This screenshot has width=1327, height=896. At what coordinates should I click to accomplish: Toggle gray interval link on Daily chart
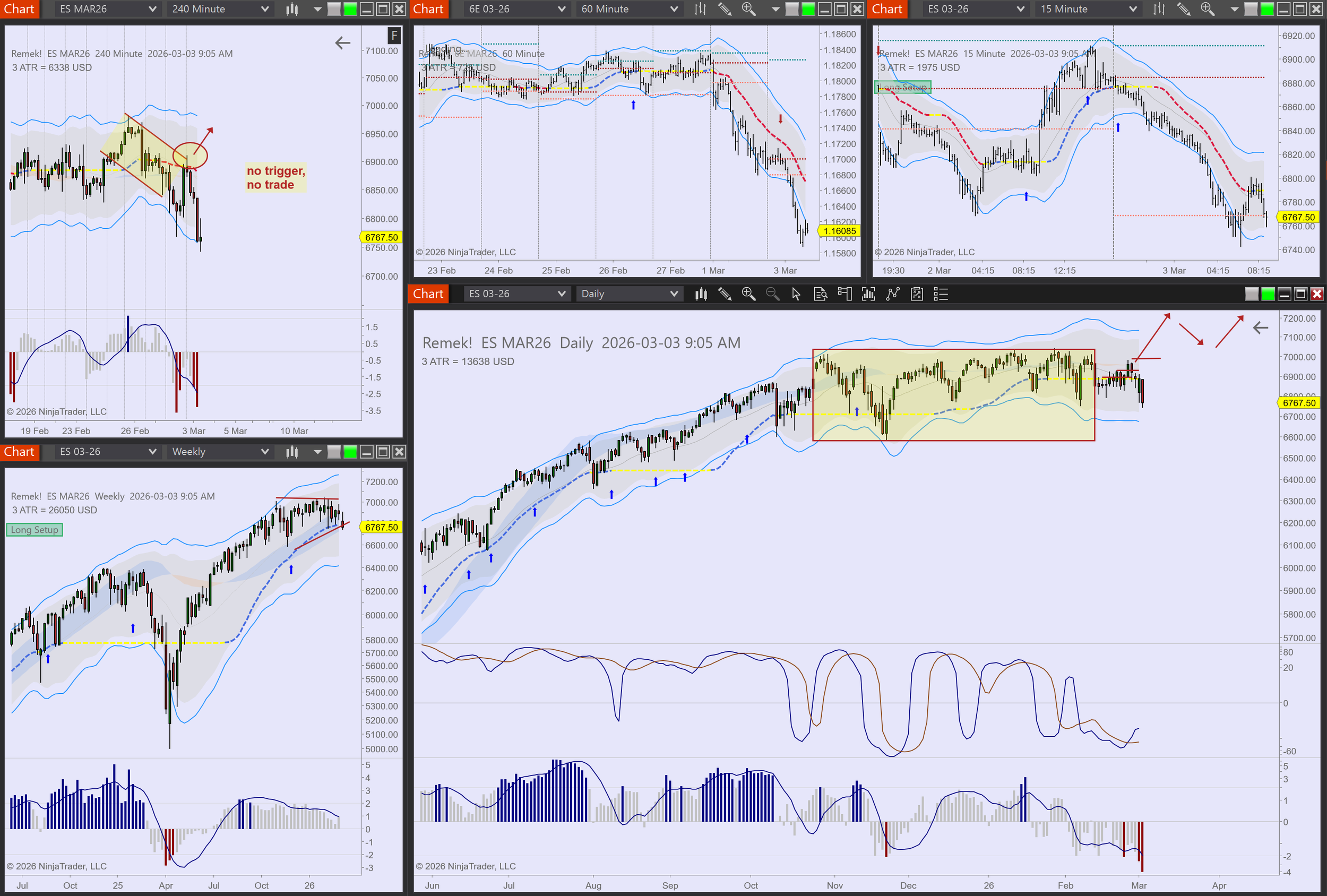[1251, 294]
